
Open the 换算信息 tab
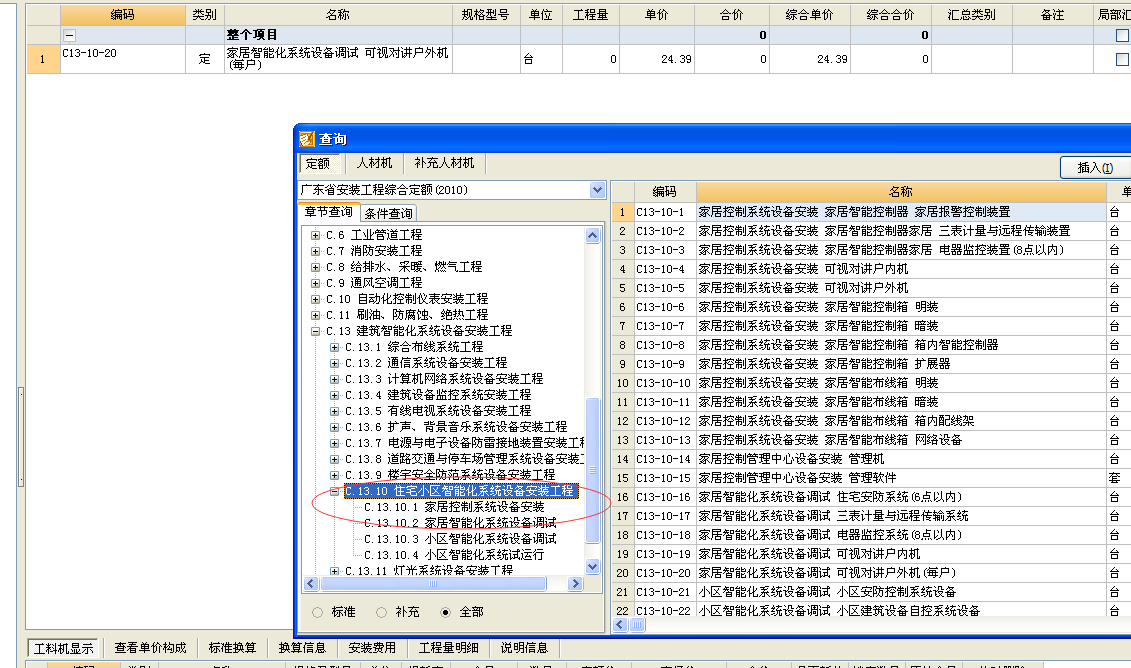(302, 648)
